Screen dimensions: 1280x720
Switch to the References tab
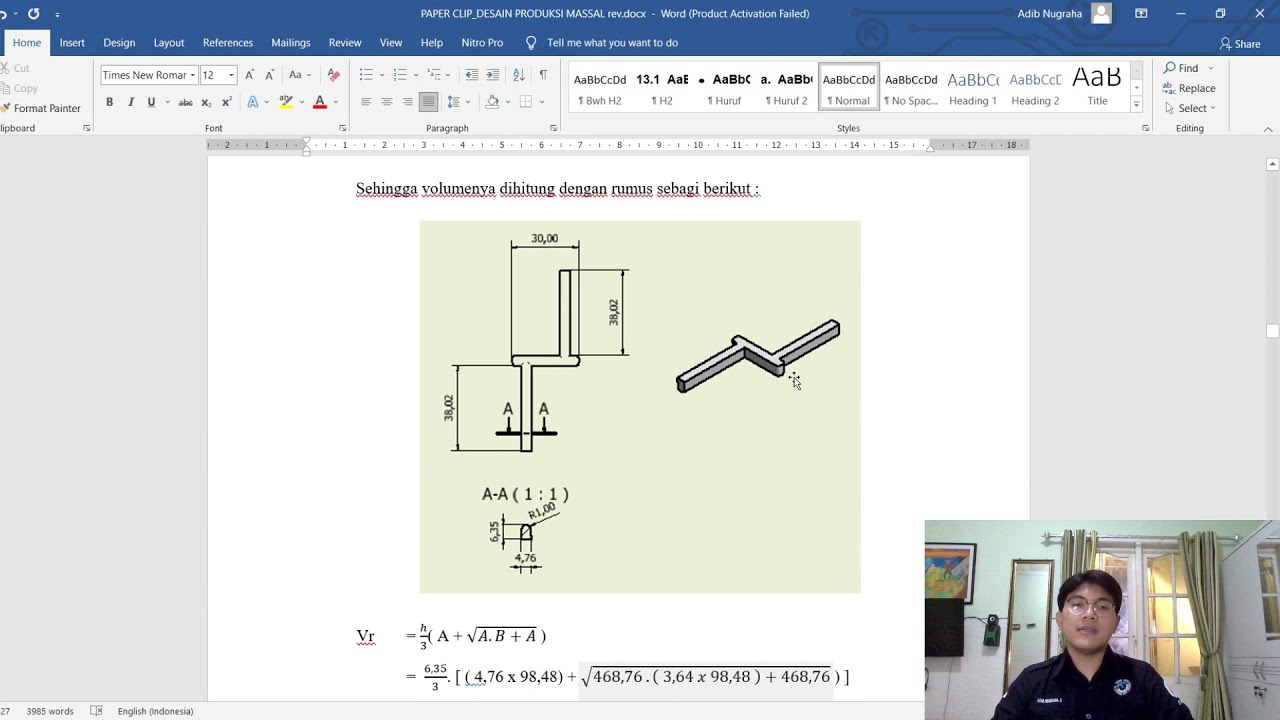[228, 43]
